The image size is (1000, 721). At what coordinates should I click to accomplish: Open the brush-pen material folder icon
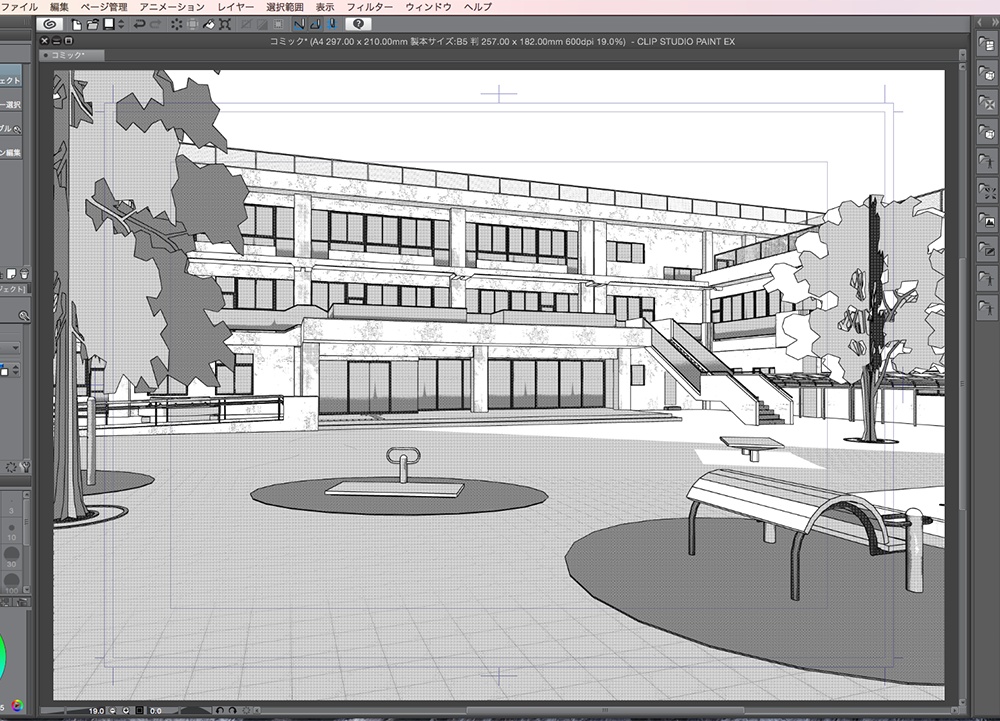[x=987, y=250]
